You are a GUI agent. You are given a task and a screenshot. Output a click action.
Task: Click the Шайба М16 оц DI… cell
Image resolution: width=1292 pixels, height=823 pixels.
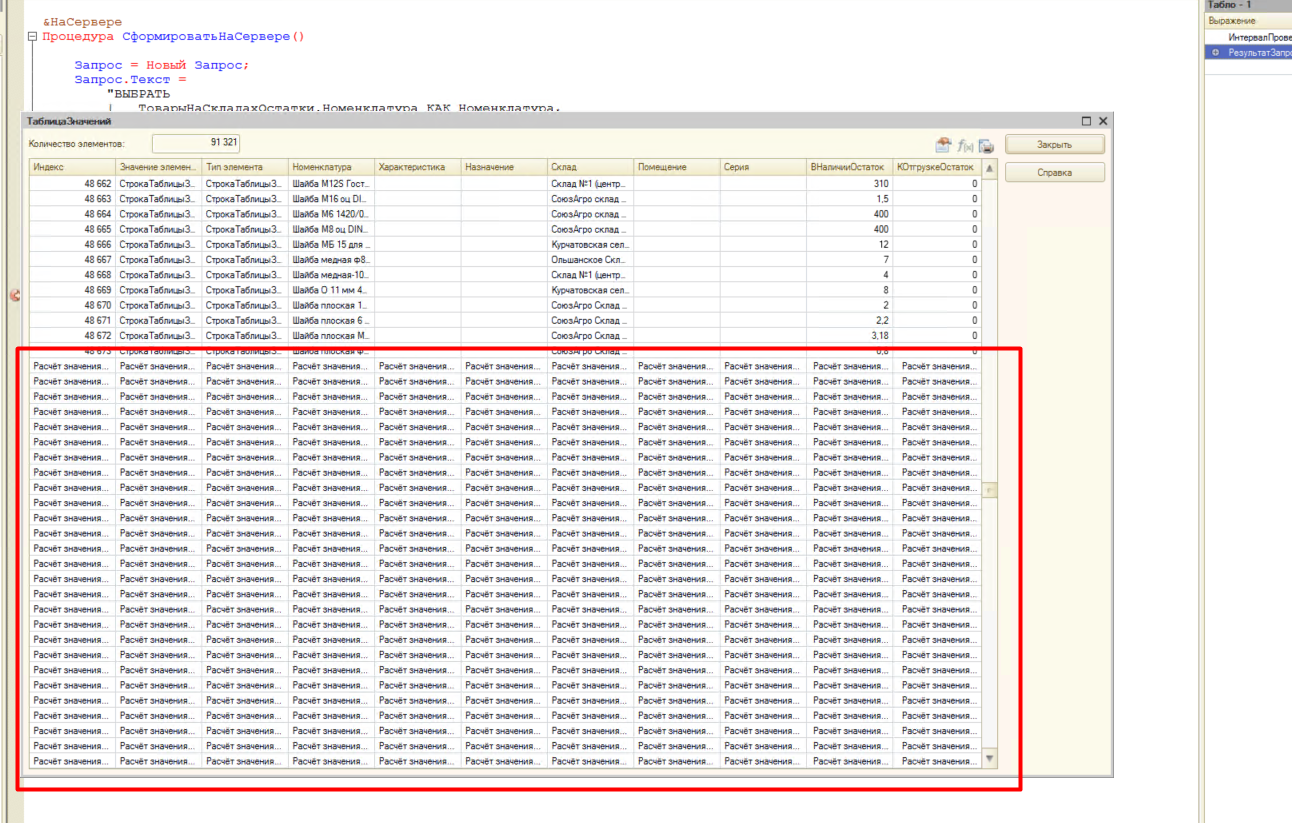[332, 199]
